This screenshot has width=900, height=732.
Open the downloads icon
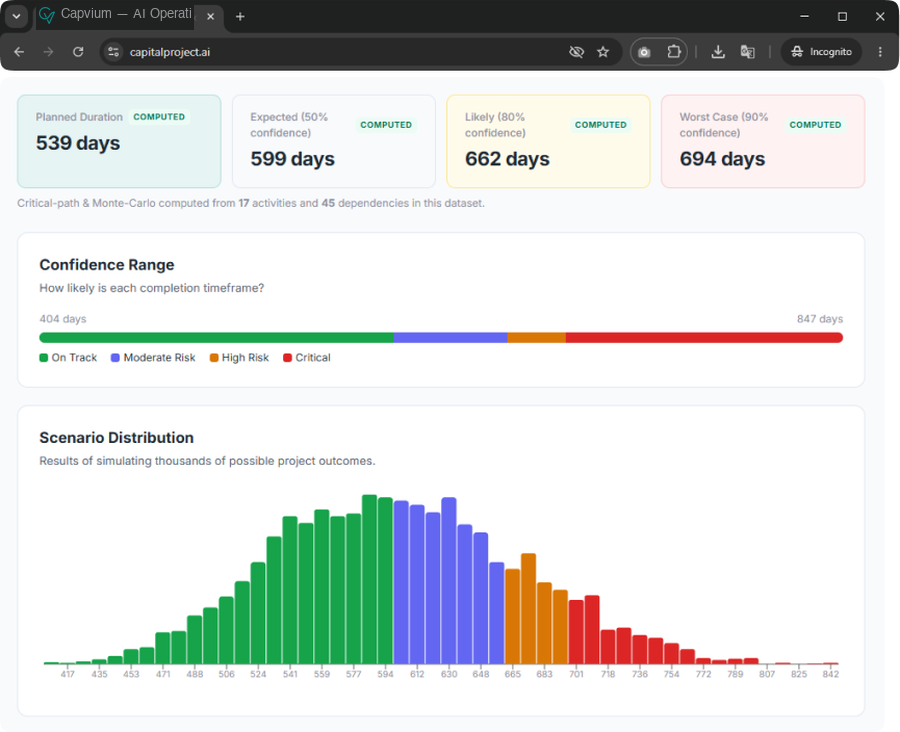pos(717,52)
